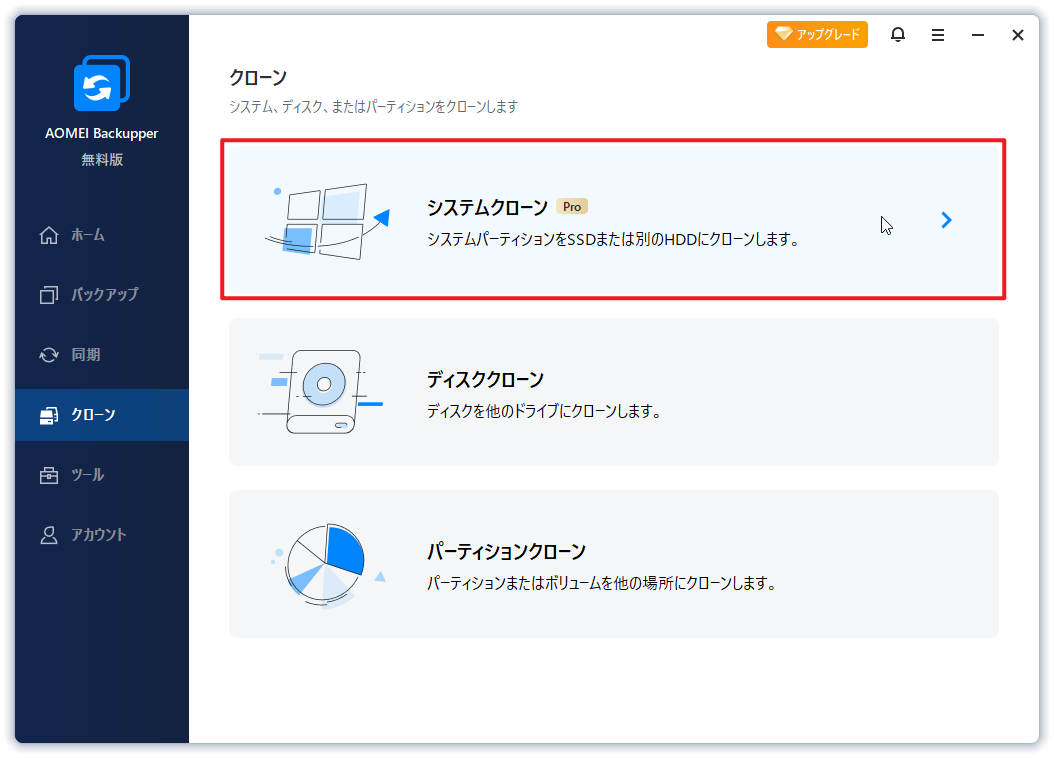Click the アップグレード upgrade button

[817, 34]
